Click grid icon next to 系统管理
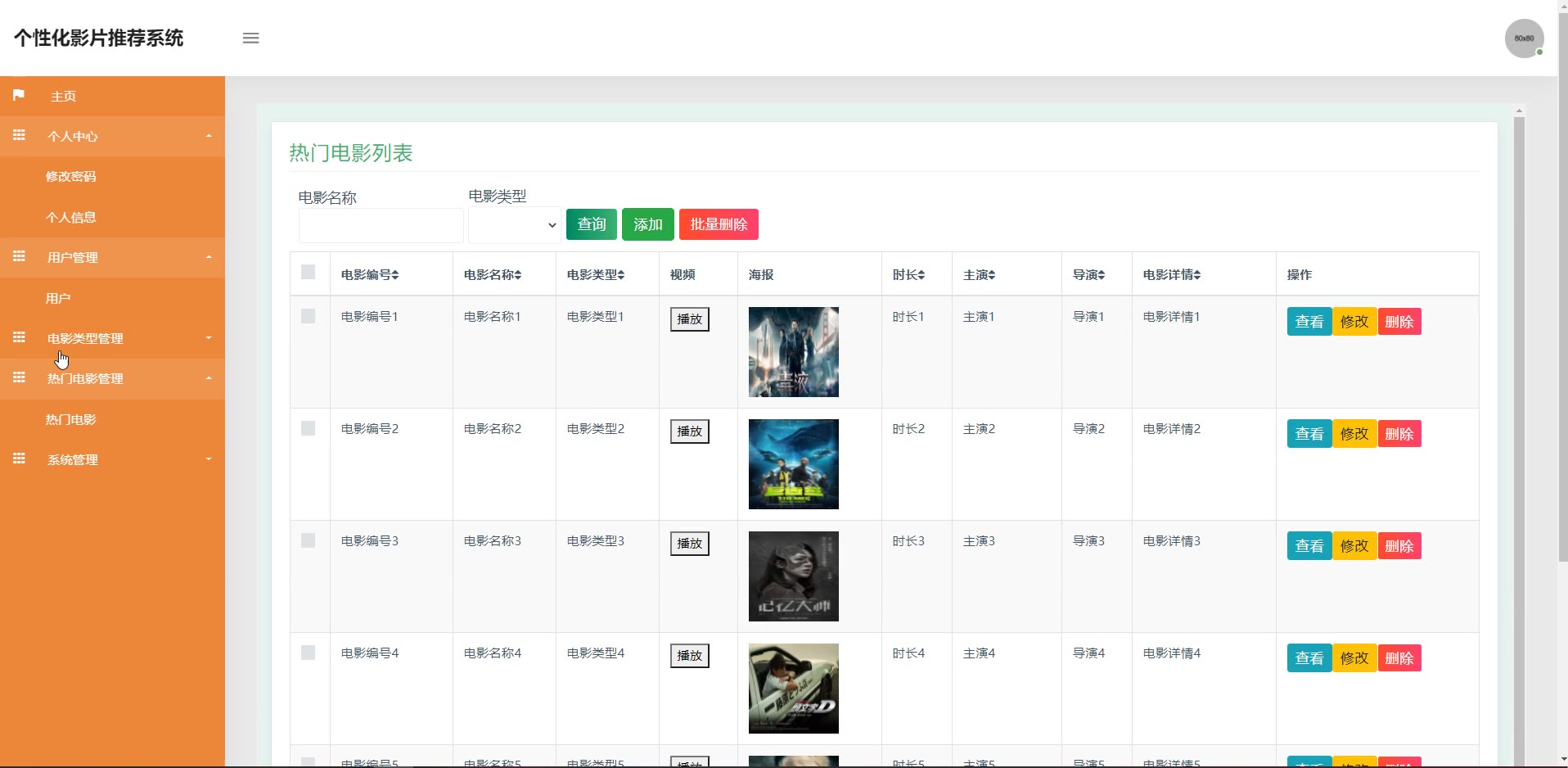The image size is (1568, 768). click(x=19, y=459)
